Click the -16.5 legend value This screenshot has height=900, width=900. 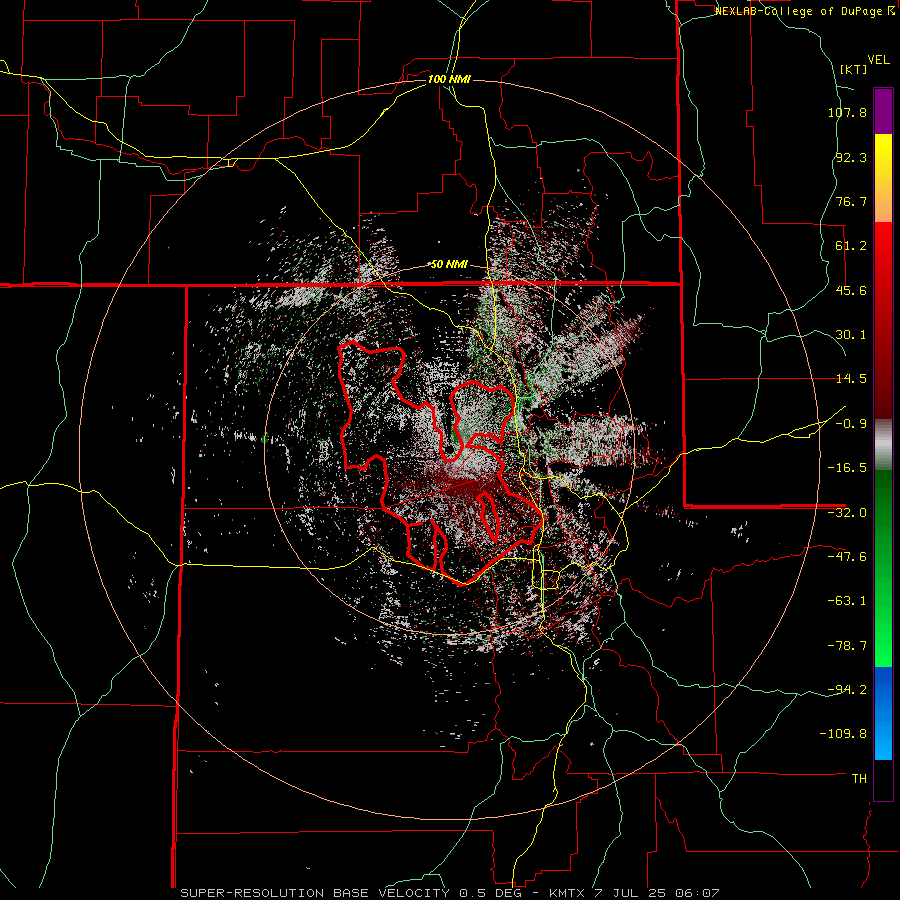click(x=847, y=468)
